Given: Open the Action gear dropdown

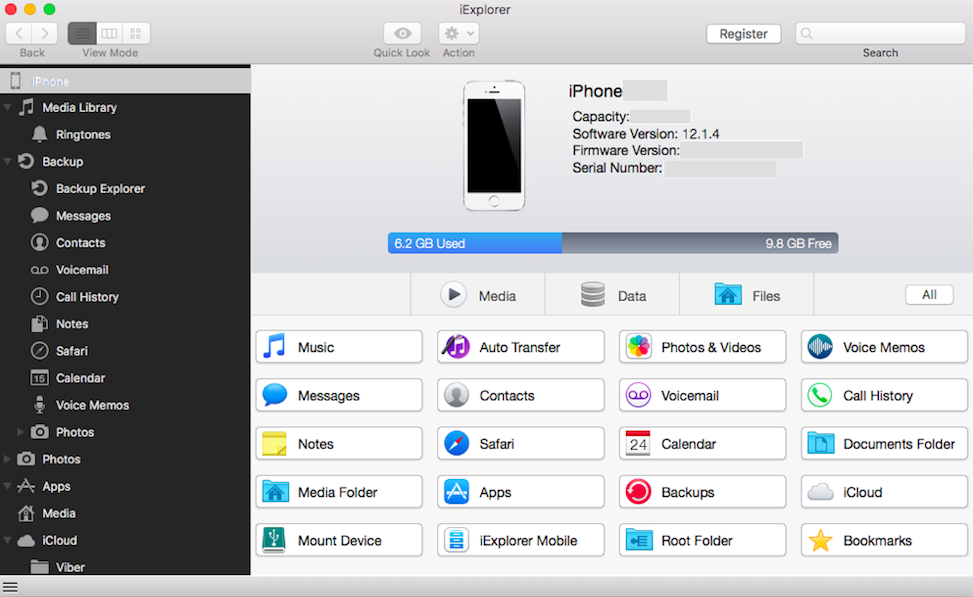Looking at the screenshot, I should pos(459,34).
